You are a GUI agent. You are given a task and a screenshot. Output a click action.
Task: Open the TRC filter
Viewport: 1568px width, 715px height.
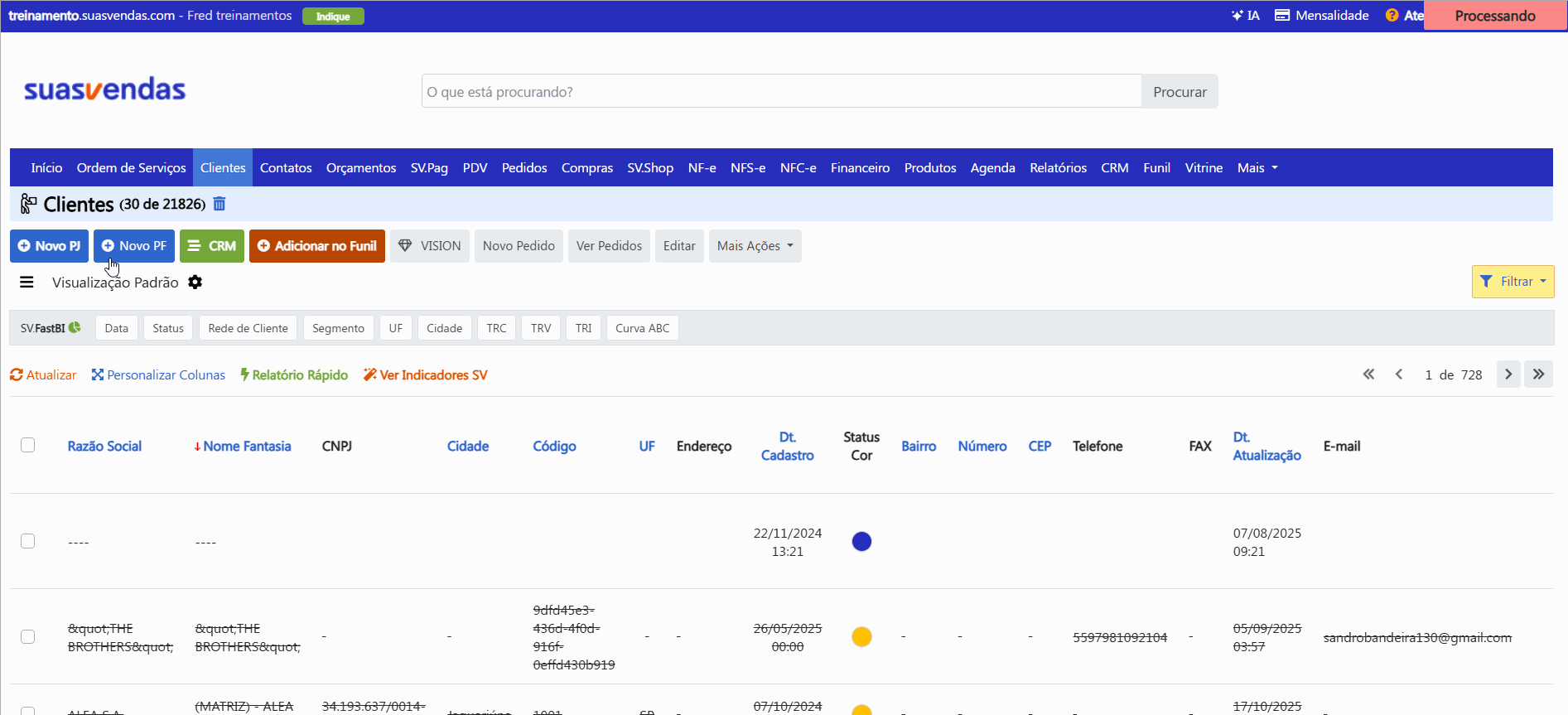click(x=496, y=328)
